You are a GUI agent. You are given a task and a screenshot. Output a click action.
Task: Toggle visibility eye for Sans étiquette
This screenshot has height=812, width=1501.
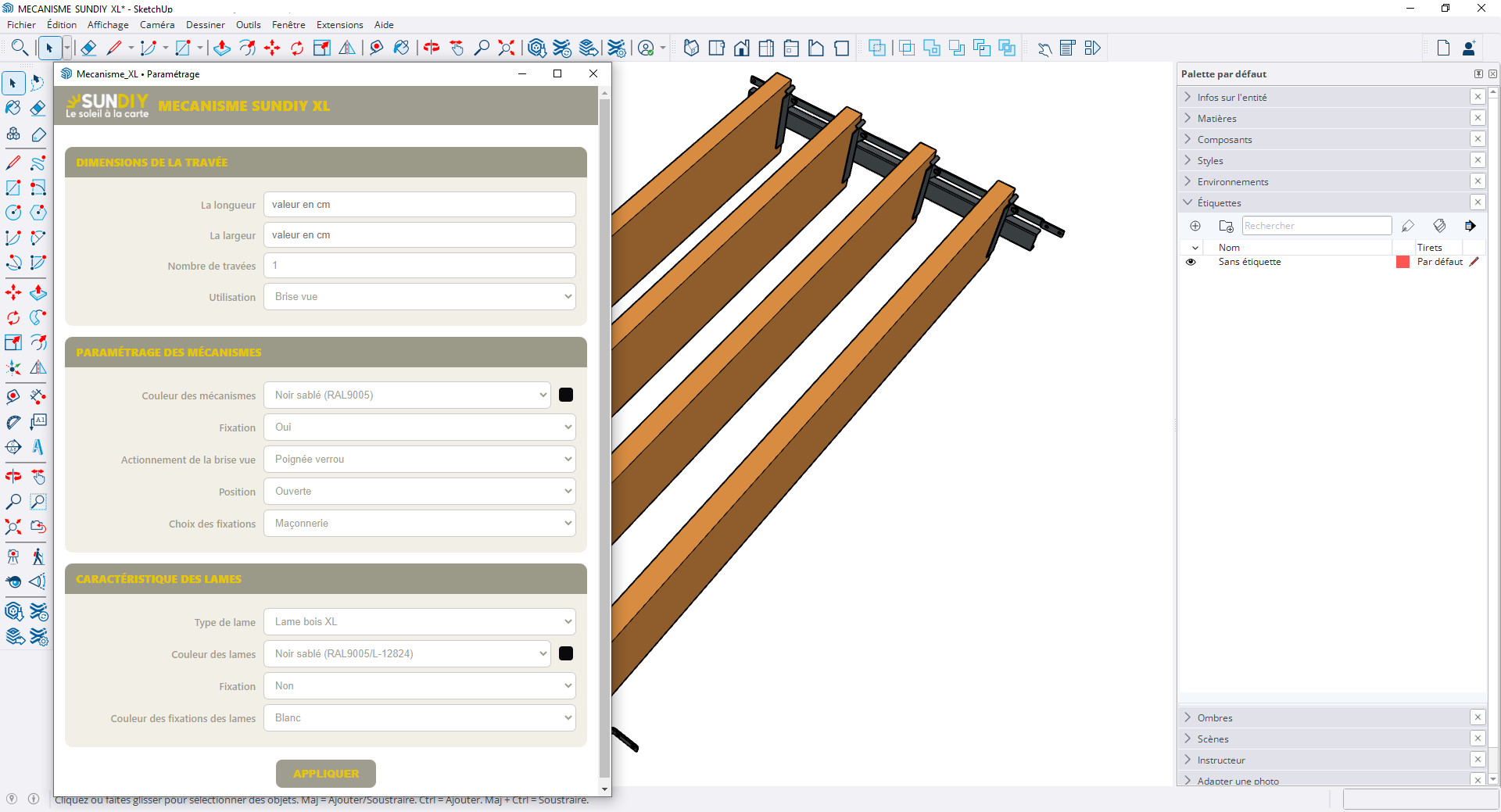[1191, 263]
